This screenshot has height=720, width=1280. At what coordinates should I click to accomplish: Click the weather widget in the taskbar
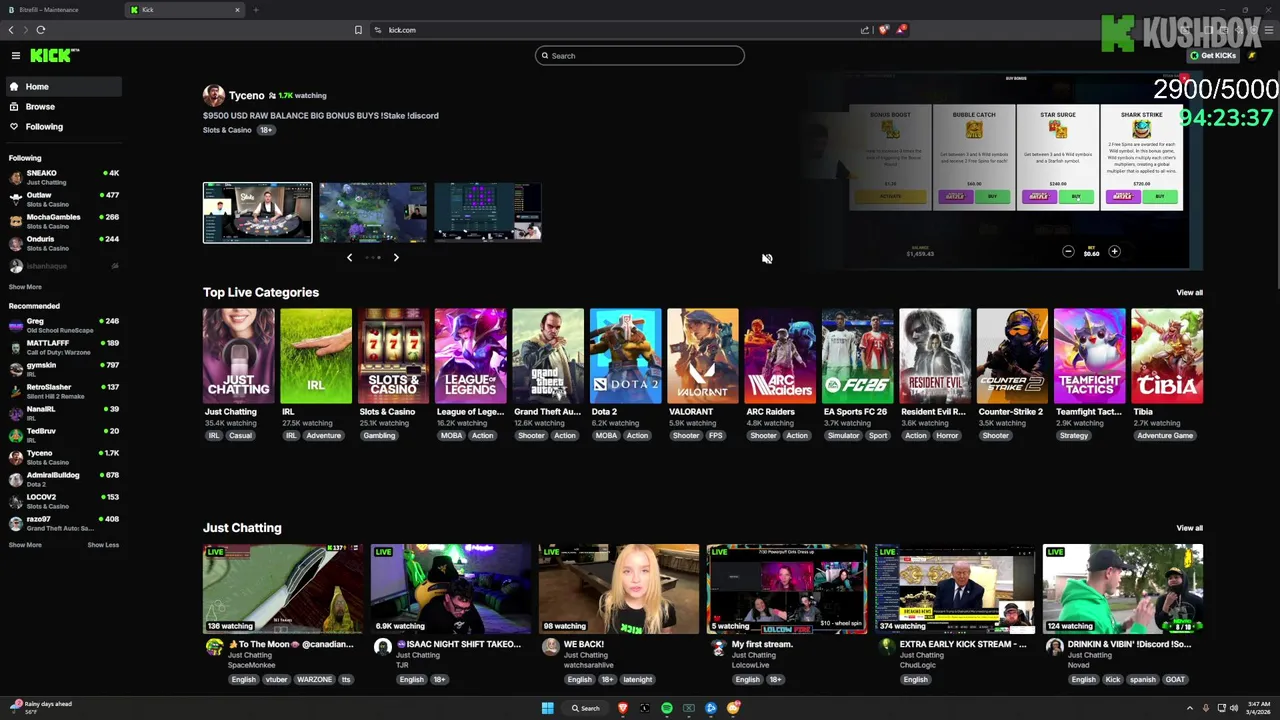[x=42, y=707]
